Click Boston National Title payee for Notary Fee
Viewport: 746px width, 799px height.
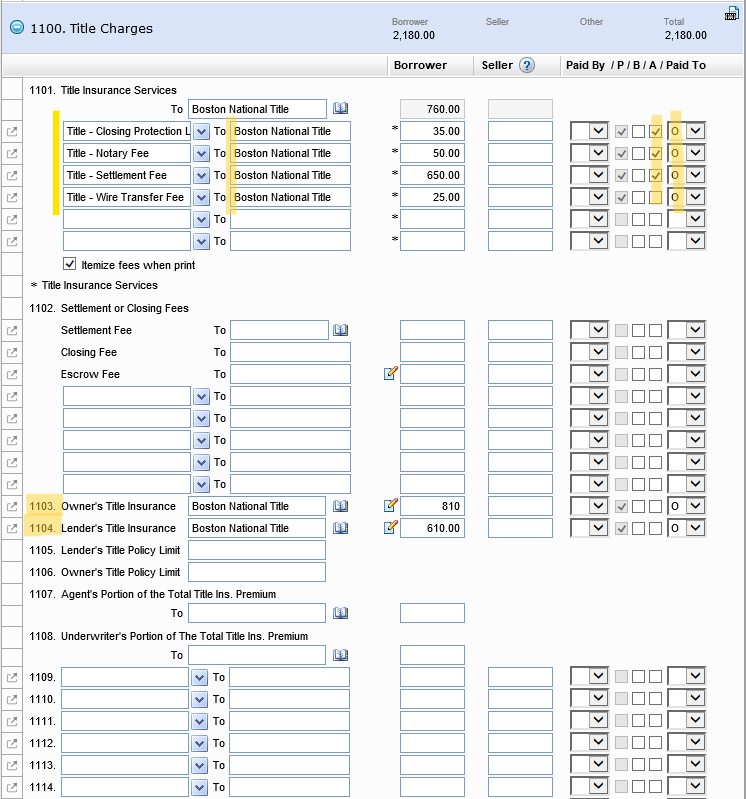pyautogui.click(x=290, y=153)
